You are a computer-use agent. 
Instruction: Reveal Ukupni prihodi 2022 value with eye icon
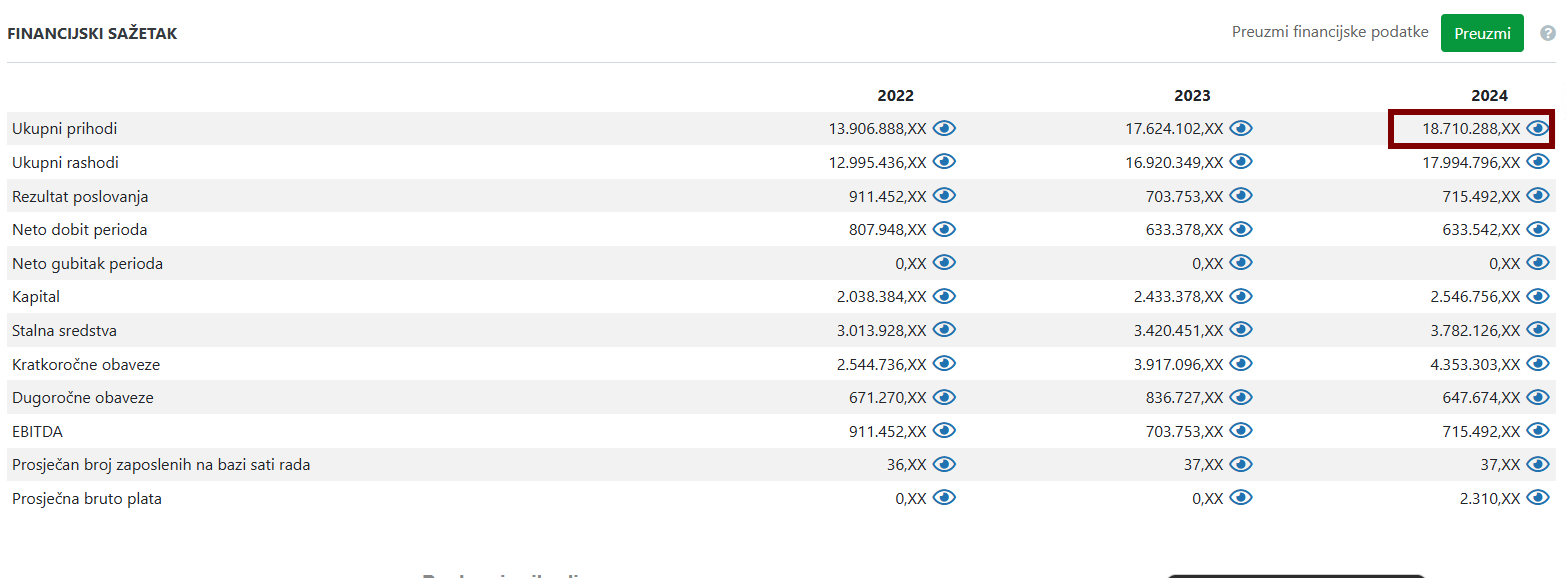point(944,128)
